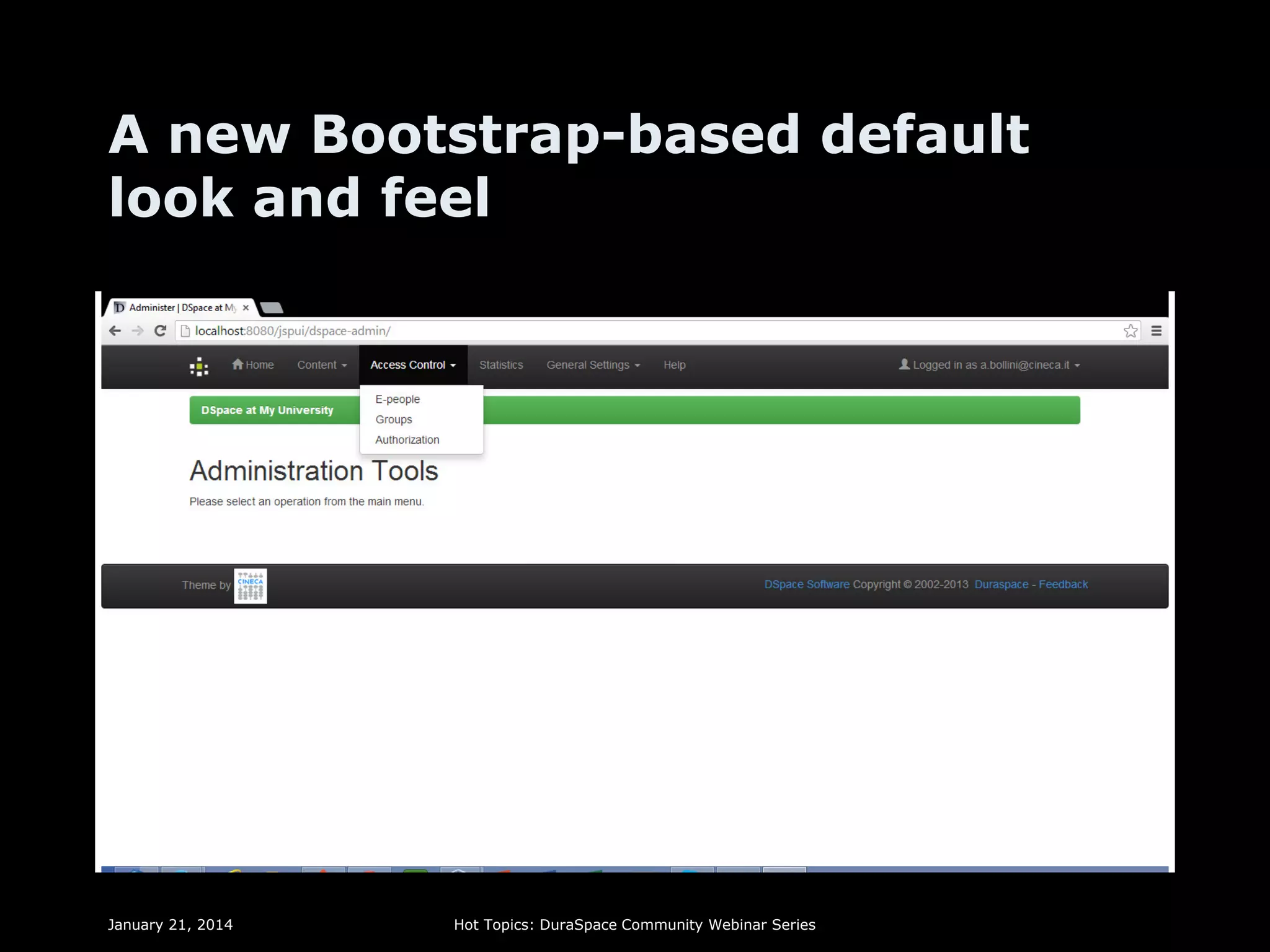Click the Administration Tools heading
The image size is (1270, 952).
tap(314, 471)
